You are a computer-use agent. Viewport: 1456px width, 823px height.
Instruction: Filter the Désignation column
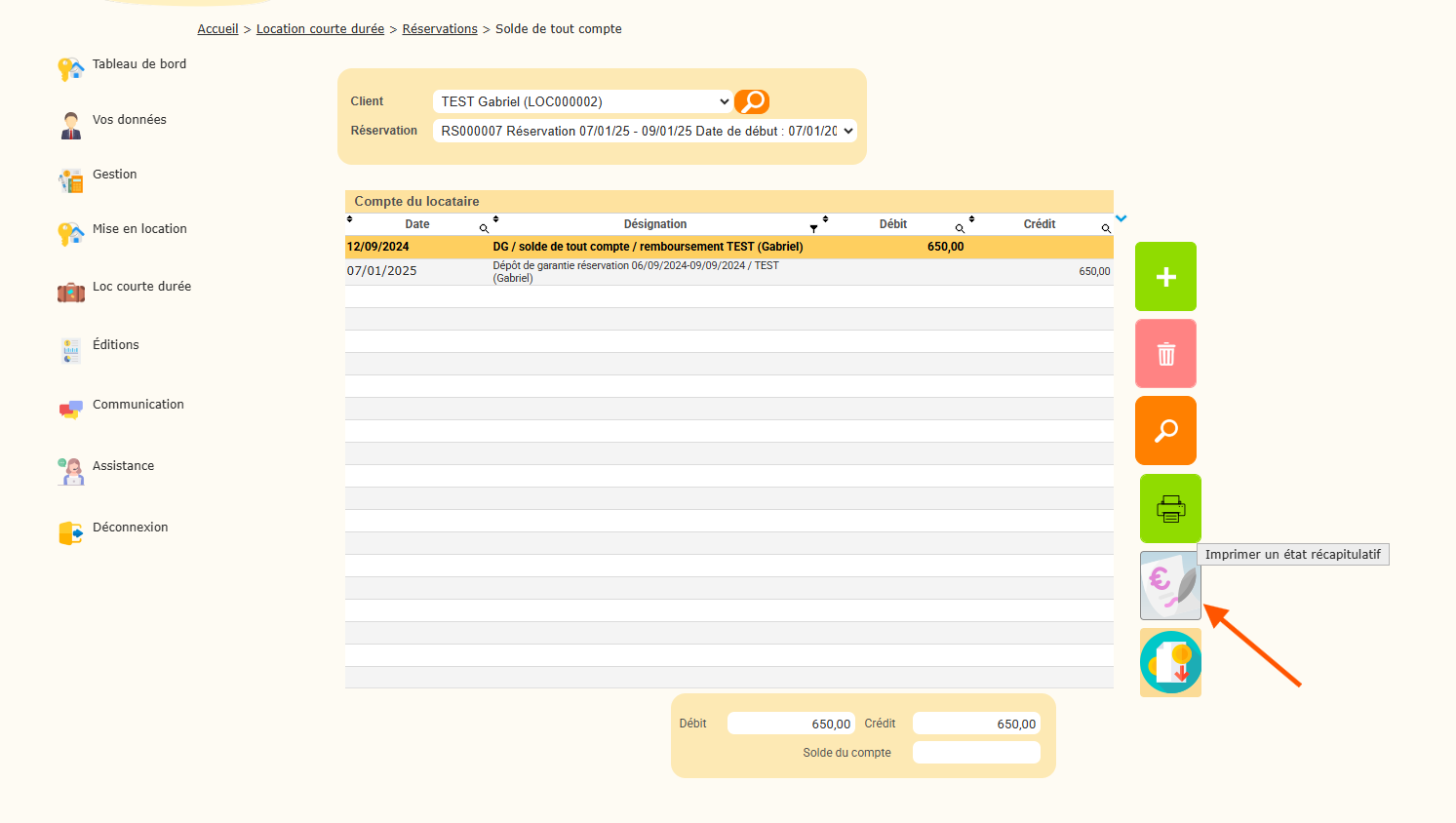pyautogui.click(x=813, y=228)
